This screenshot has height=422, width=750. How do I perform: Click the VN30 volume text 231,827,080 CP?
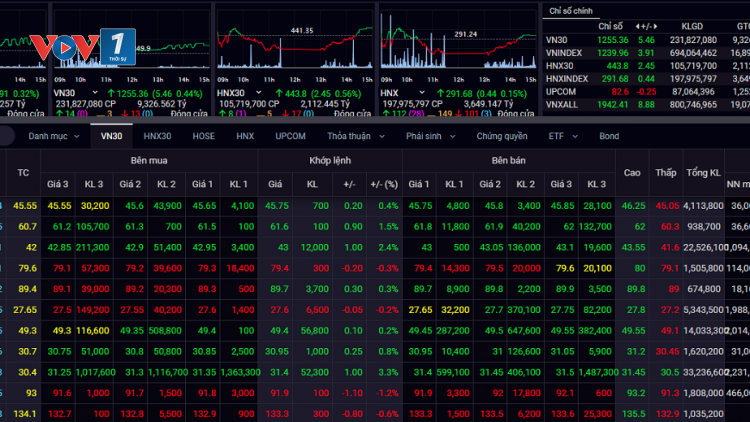86,104
